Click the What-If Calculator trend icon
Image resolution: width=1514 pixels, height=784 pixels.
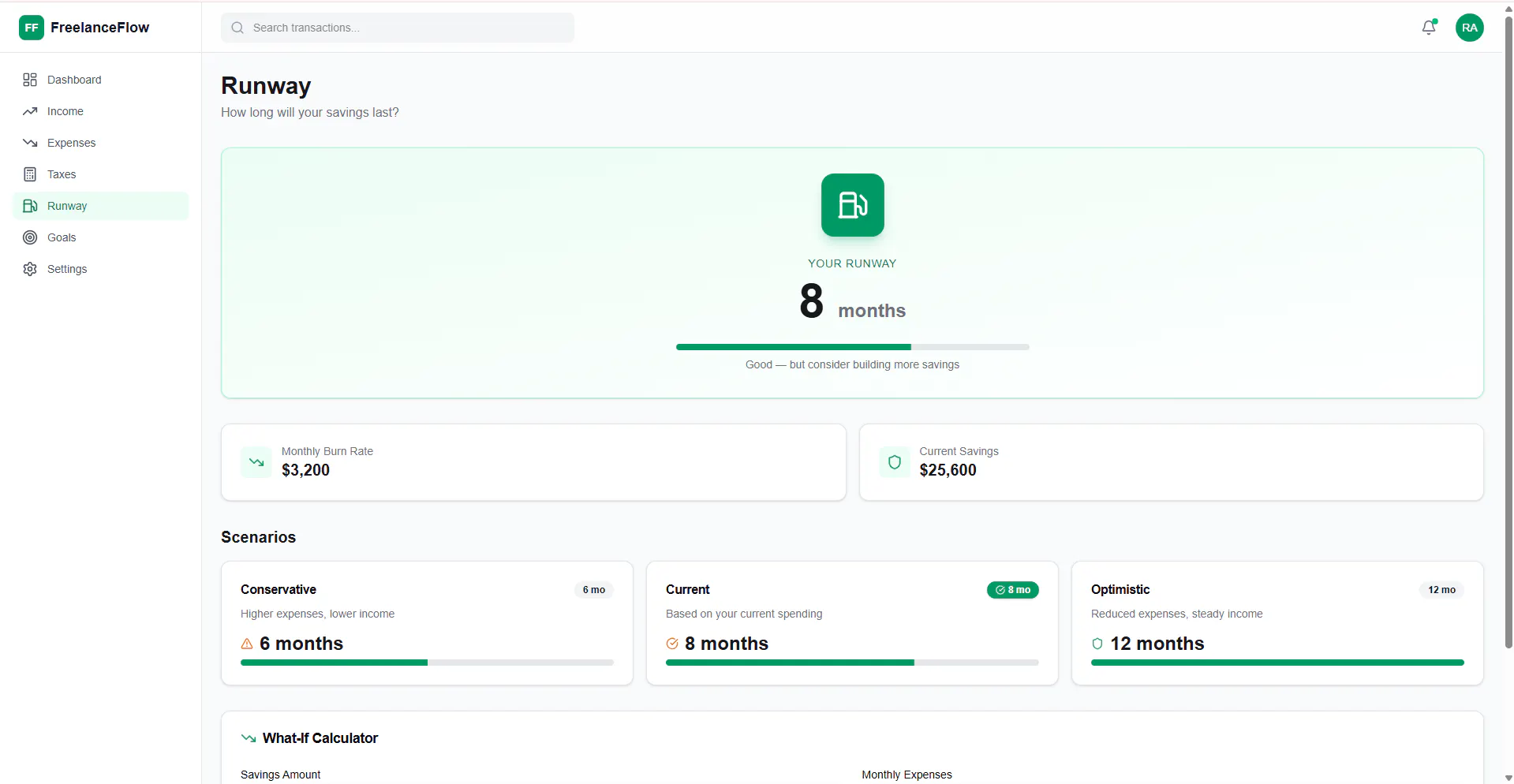click(x=249, y=738)
